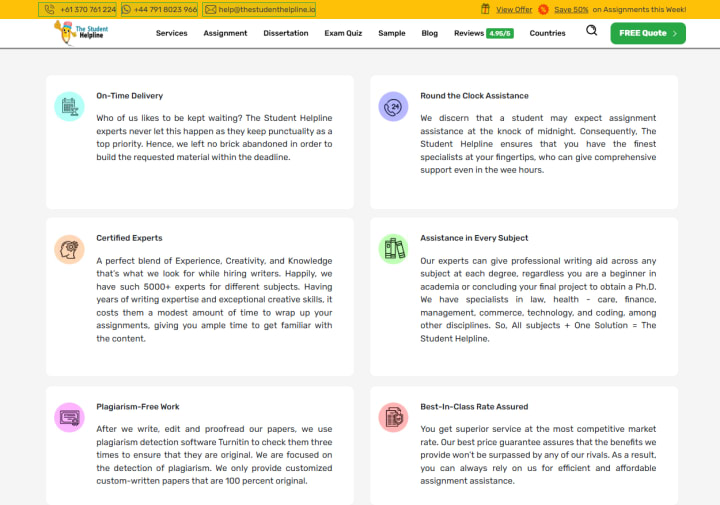Click the View Offer link
720x505 pixels.
pos(514,9)
